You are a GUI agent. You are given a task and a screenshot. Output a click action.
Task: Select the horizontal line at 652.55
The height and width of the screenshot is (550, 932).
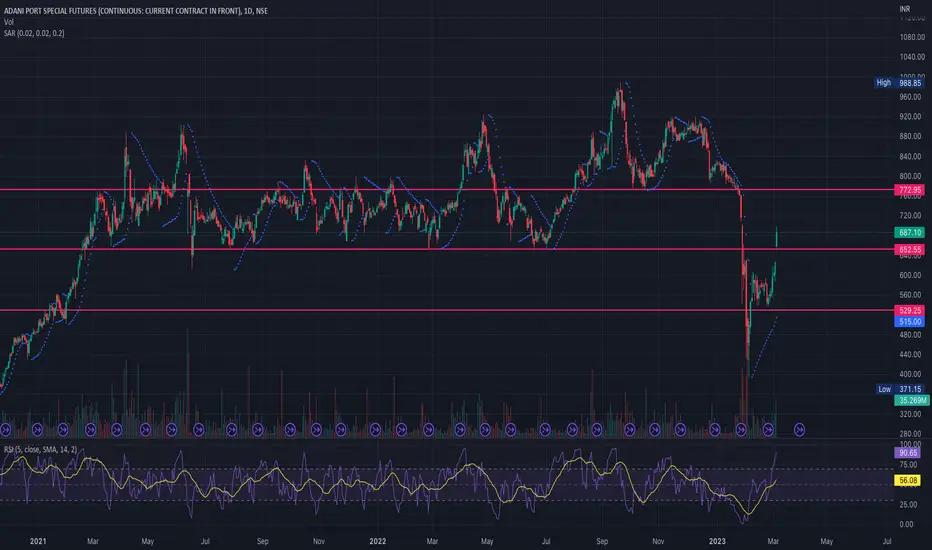click(446, 249)
